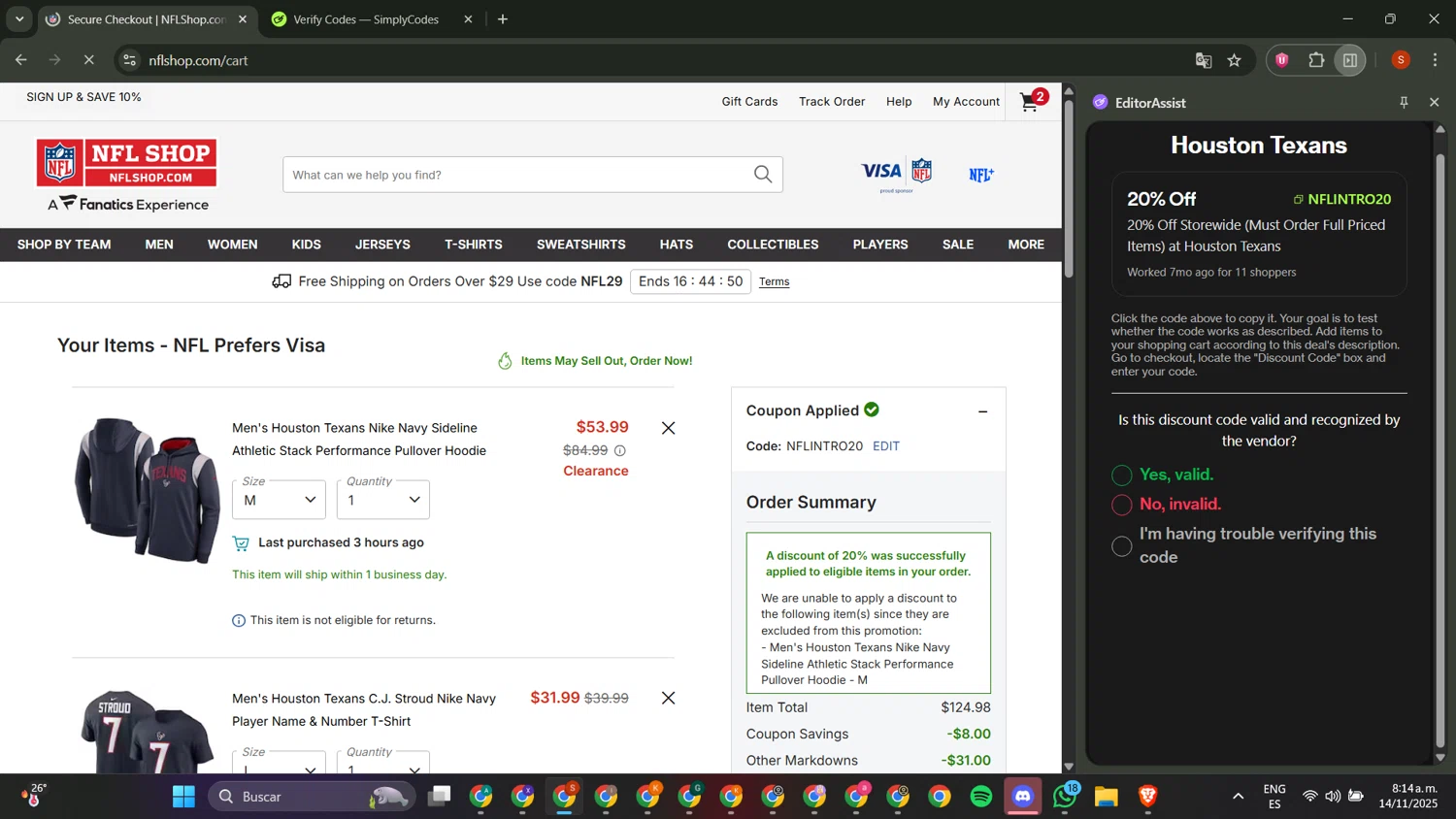
Task: Open the Help link
Action: [899, 101]
